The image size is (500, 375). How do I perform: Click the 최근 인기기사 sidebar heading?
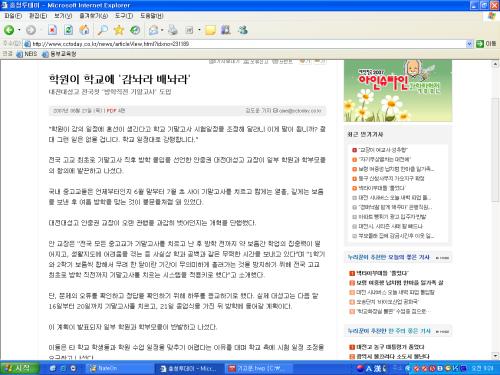click(365, 134)
